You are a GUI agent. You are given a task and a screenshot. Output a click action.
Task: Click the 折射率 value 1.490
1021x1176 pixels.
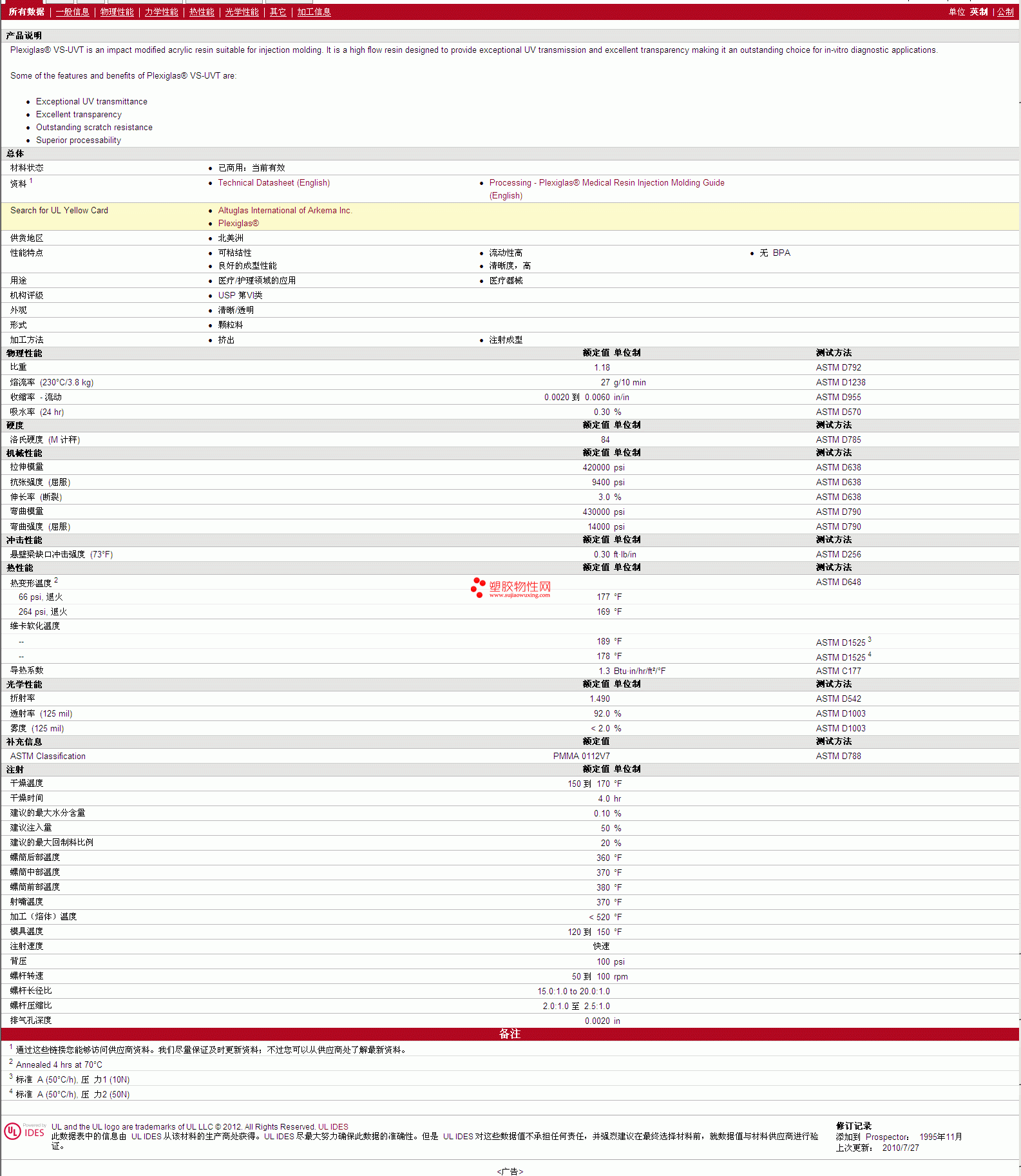[600, 699]
